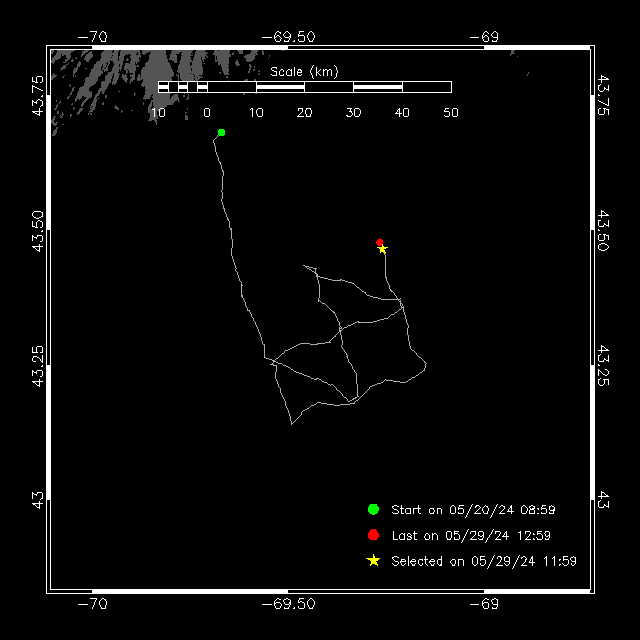Click the yellow selected-position star on the track
Image resolution: width=640 pixels, height=640 pixels.
382,249
